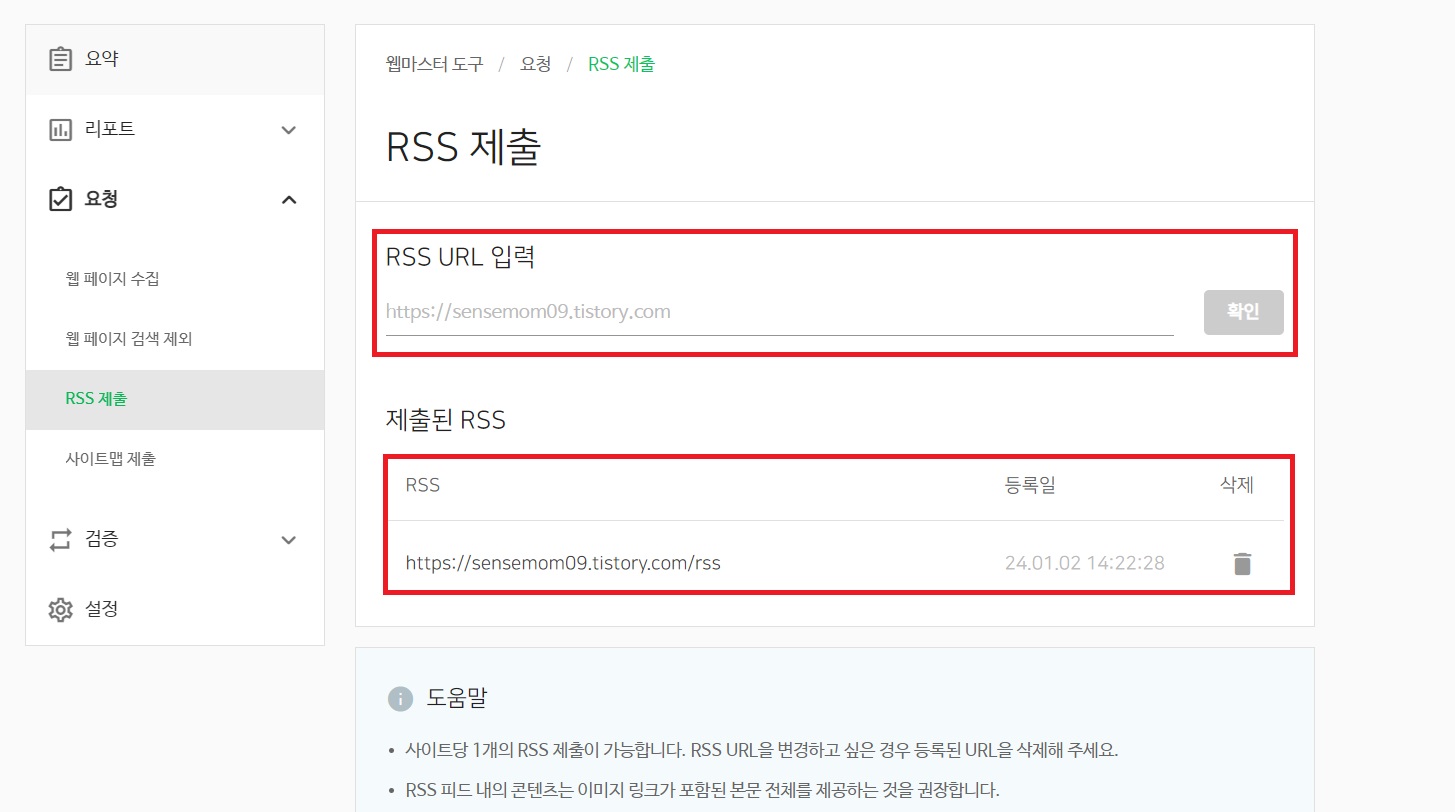Delete the submitted RSS with trash icon
The height and width of the screenshot is (812, 1455).
point(1242,564)
